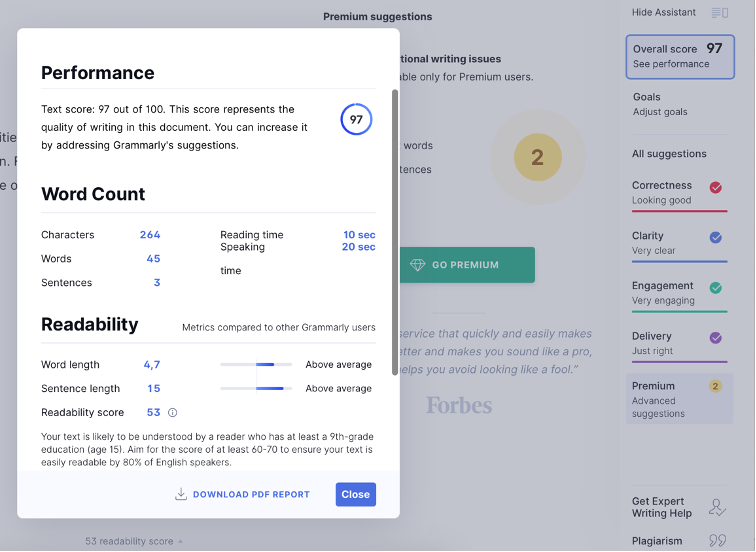Close the Performance dialog
This screenshot has width=756, height=552.
tap(356, 494)
